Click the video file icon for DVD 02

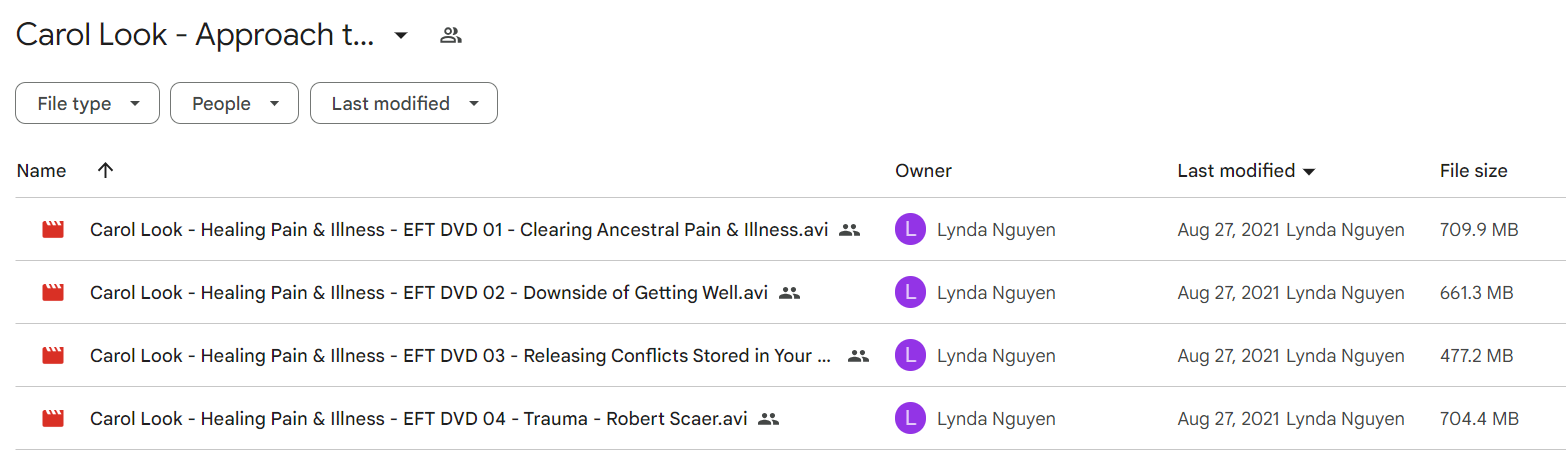(53, 293)
